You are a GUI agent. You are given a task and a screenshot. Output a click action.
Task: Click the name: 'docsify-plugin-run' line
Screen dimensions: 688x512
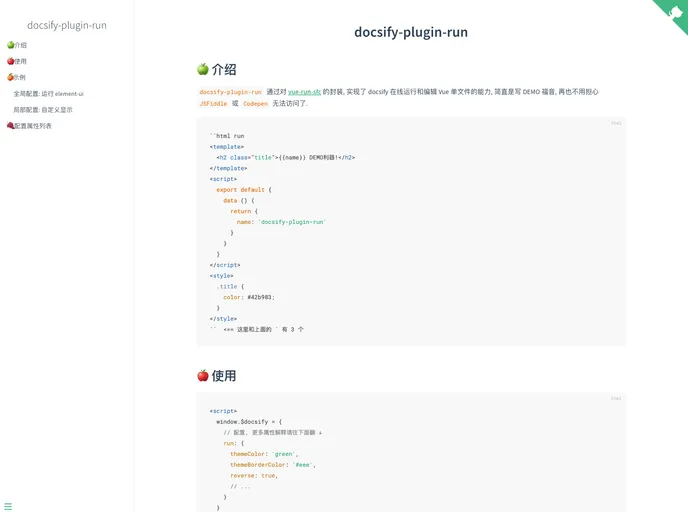(281, 222)
